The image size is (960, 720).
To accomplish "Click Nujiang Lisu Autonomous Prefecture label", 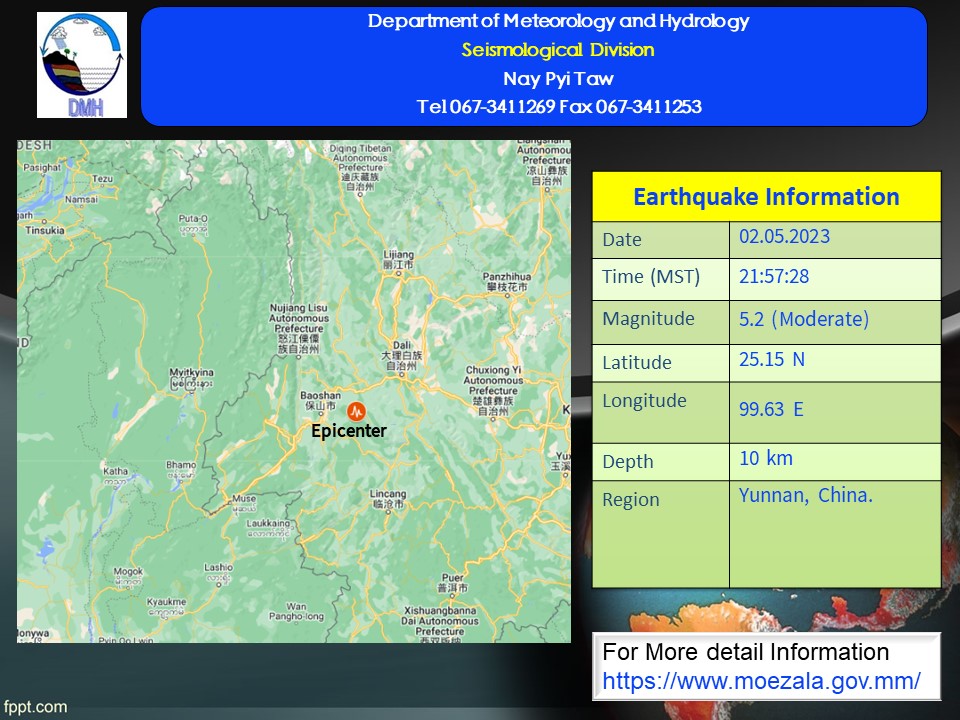I will 299,329.
